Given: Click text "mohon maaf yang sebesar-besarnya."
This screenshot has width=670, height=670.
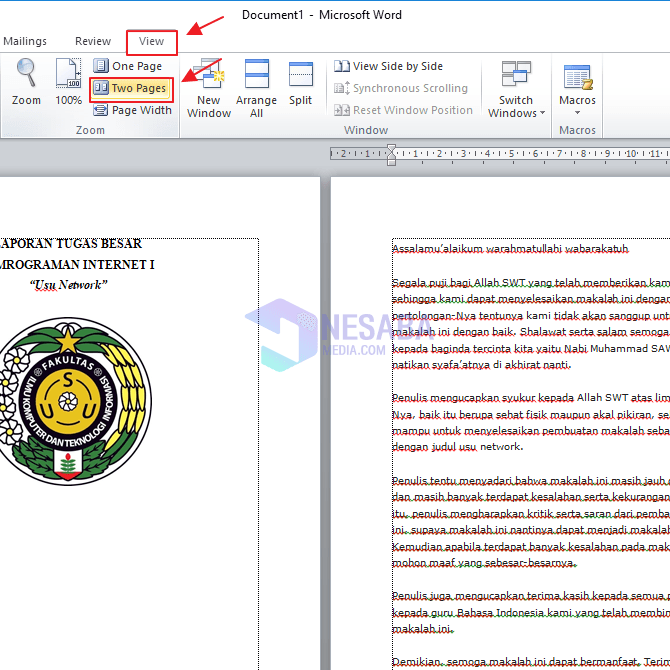Looking at the screenshot, I should (x=485, y=562).
